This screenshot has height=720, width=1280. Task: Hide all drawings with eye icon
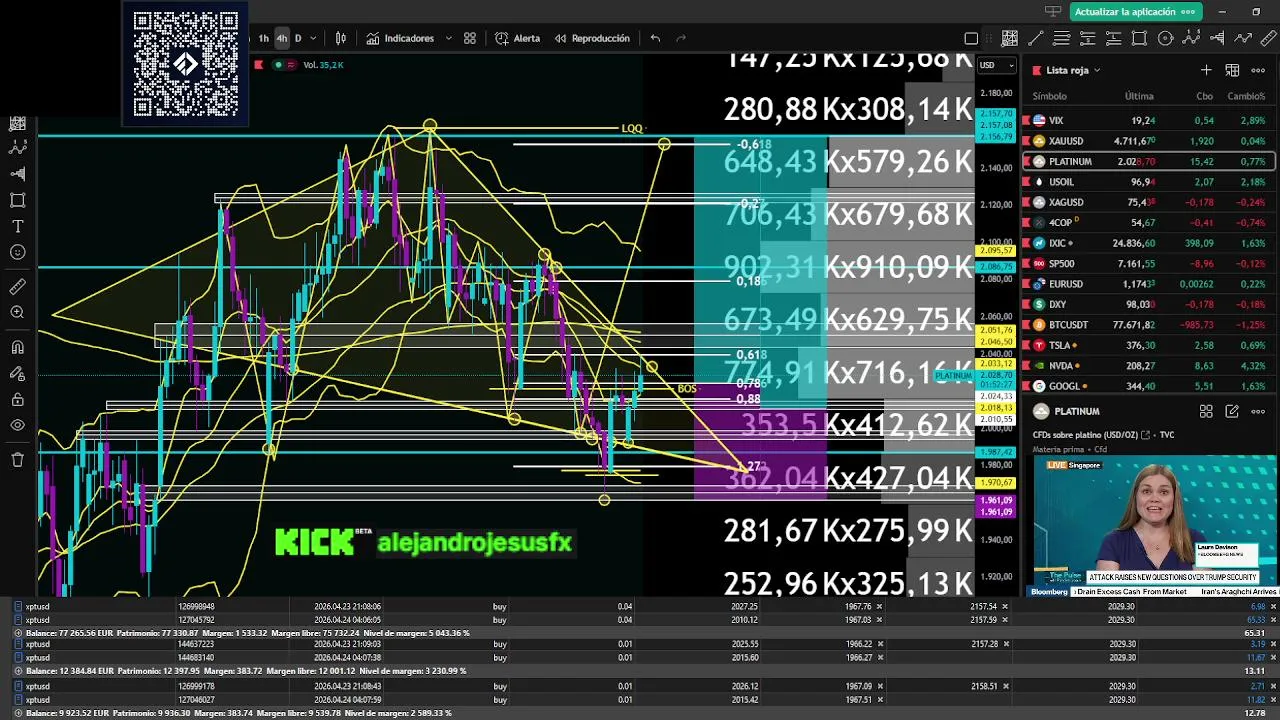click(x=17, y=426)
